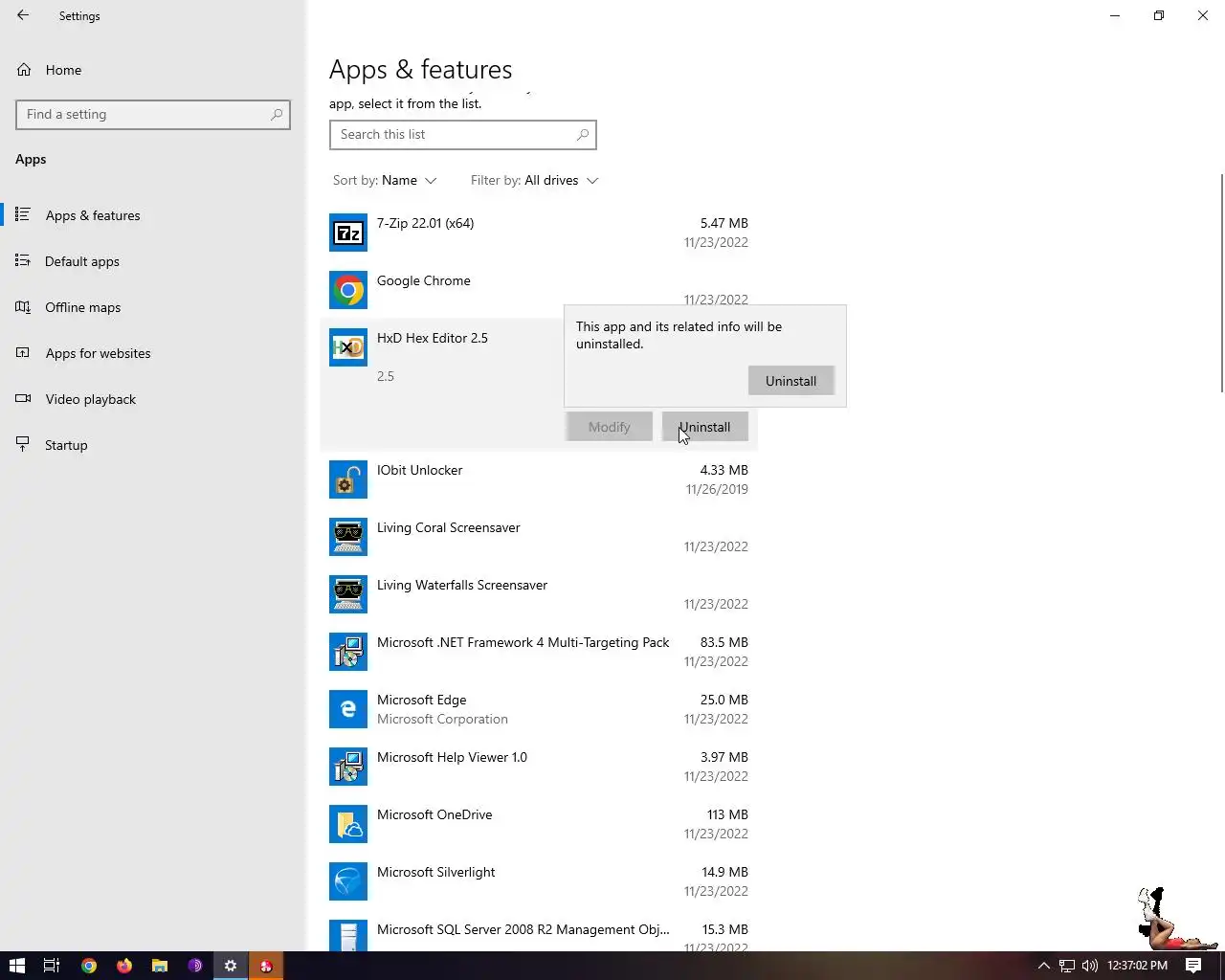Image resolution: width=1225 pixels, height=980 pixels.
Task: Click Microsoft Silverlight entry name
Action: pyautogui.click(x=435, y=872)
